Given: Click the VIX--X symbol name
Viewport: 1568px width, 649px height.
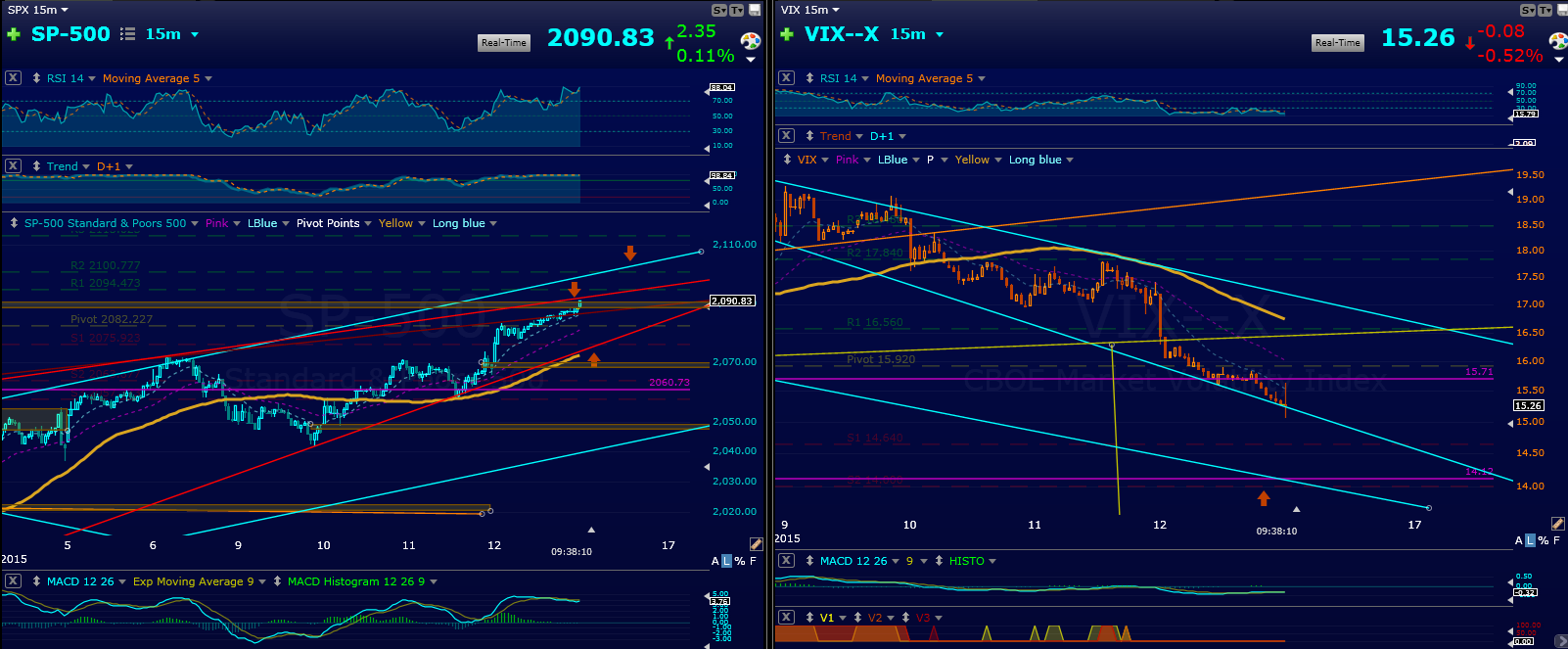Looking at the screenshot, I should point(842,34).
